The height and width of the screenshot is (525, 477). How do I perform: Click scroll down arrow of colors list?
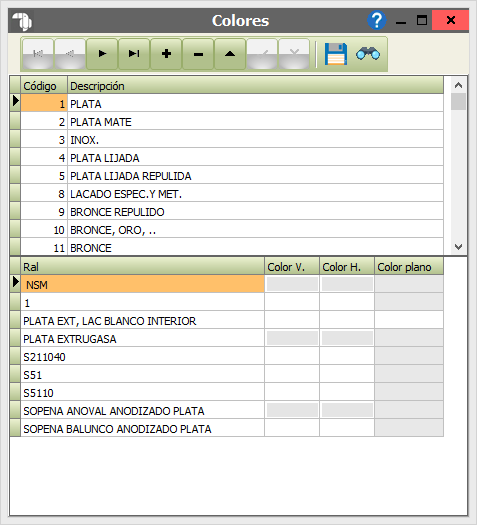458,247
